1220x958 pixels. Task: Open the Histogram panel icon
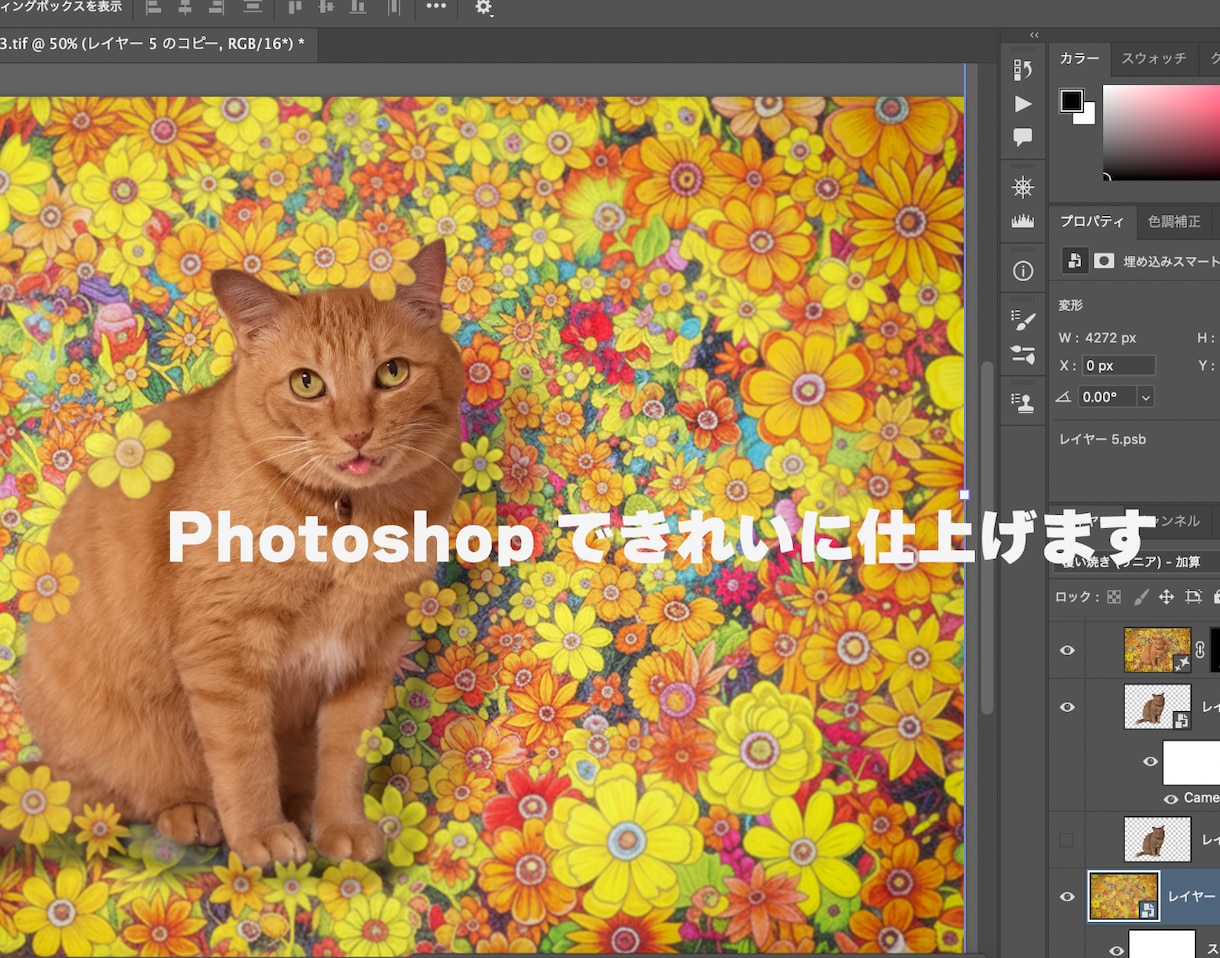point(1023,221)
